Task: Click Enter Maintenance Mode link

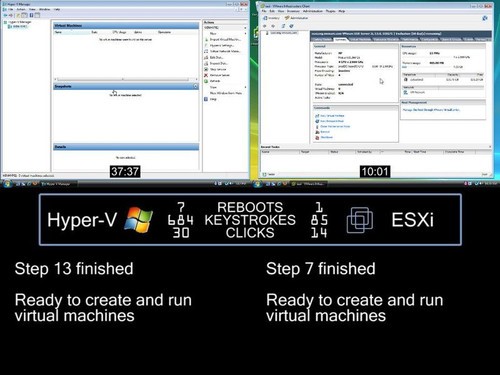Action: click(x=335, y=127)
